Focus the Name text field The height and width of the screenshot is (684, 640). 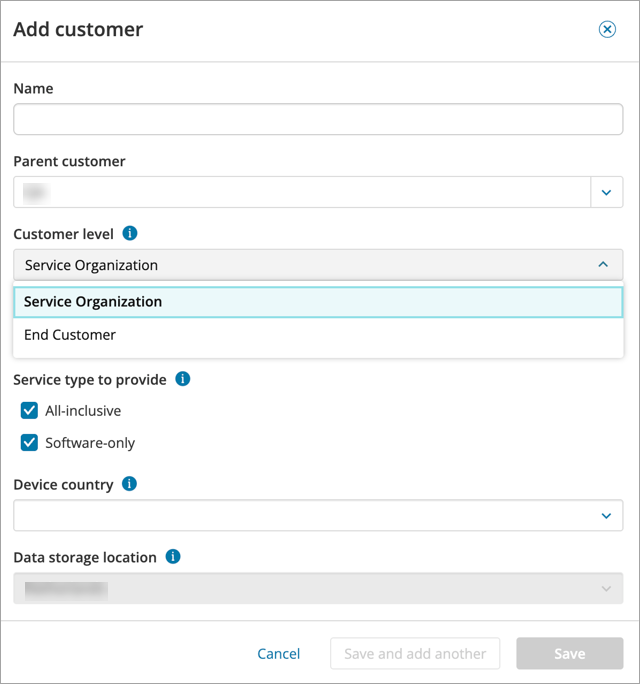pos(318,120)
